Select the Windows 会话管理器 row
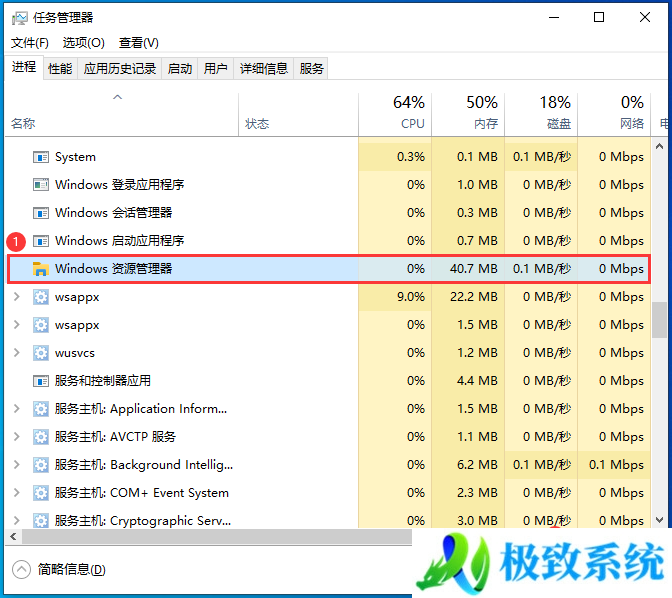 point(328,213)
